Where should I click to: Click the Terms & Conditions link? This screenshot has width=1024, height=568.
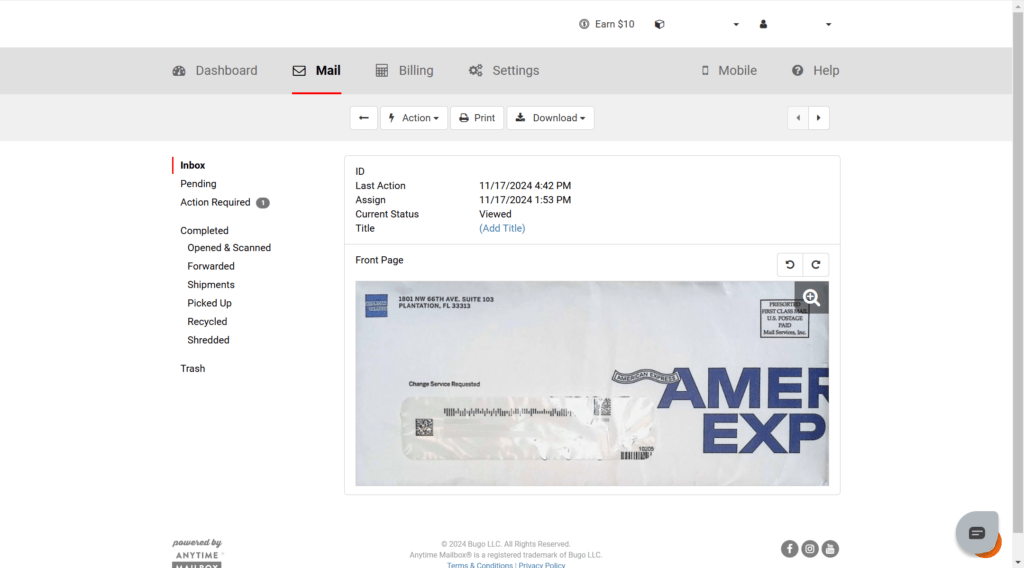click(480, 565)
